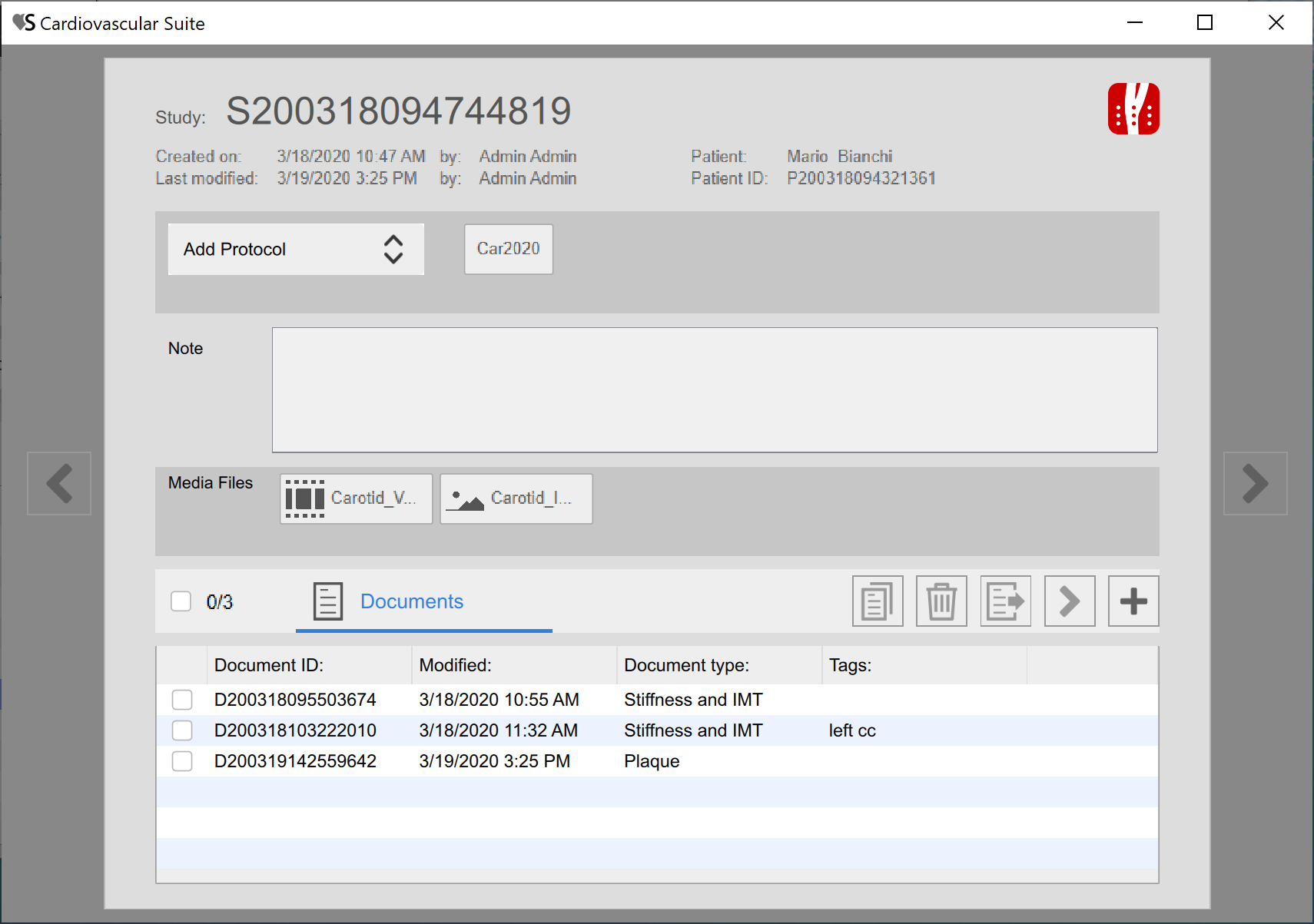
Task: Click the export document icon
Action: click(1005, 601)
